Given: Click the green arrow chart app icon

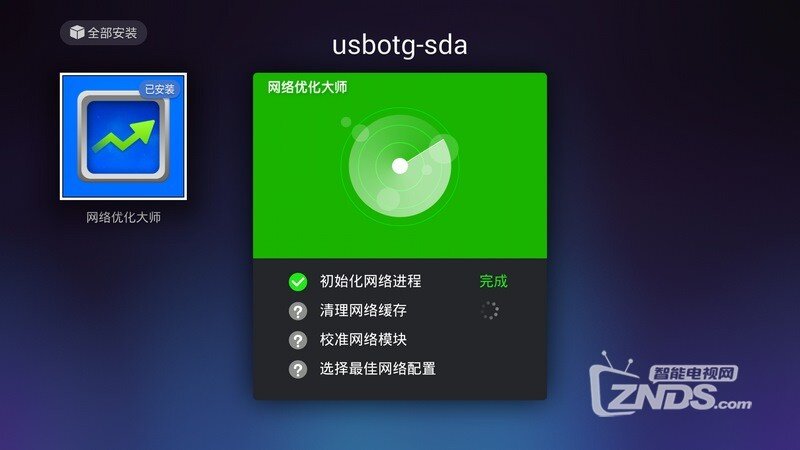Looking at the screenshot, I should coord(123,136).
